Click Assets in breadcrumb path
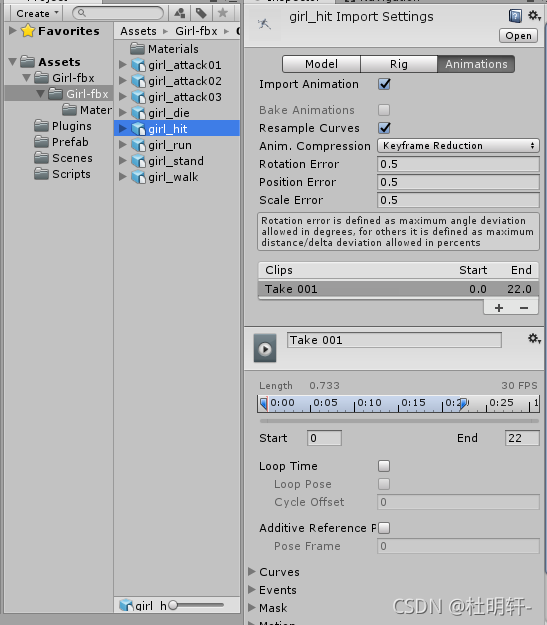This screenshot has width=547, height=625. pyautogui.click(x=138, y=31)
